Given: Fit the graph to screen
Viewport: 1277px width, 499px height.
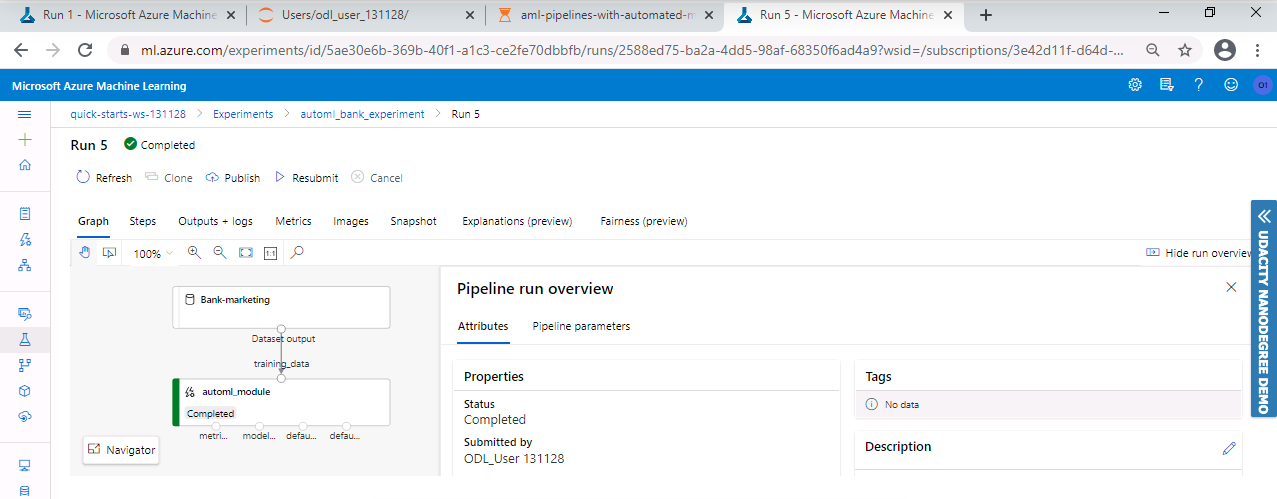Looking at the screenshot, I should coord(246,253).
